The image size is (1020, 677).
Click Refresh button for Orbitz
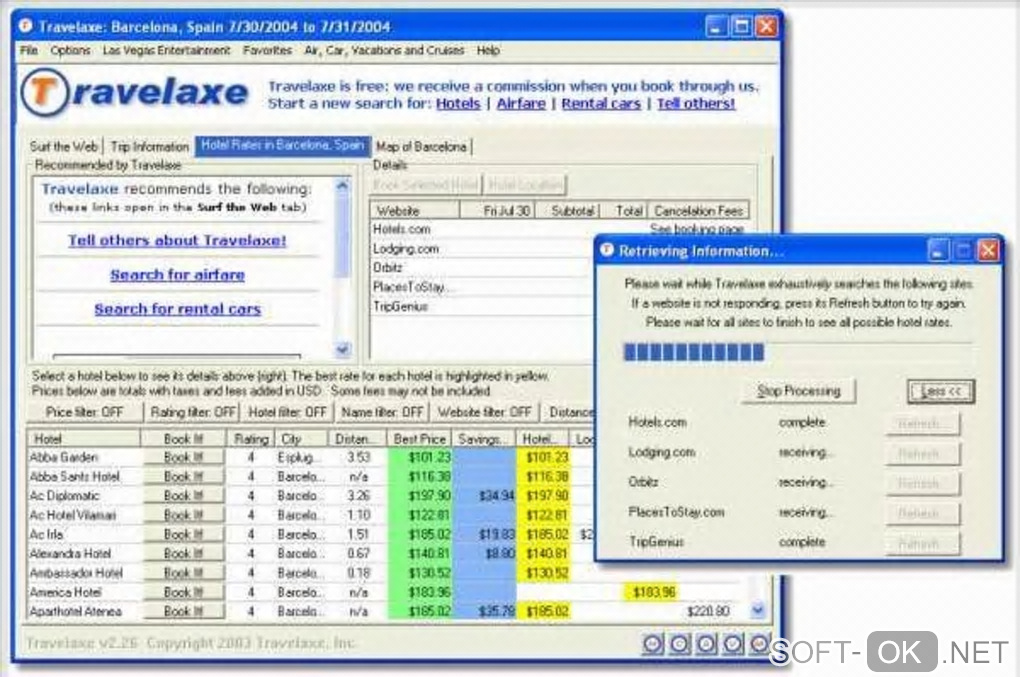[x=922, y=483]
